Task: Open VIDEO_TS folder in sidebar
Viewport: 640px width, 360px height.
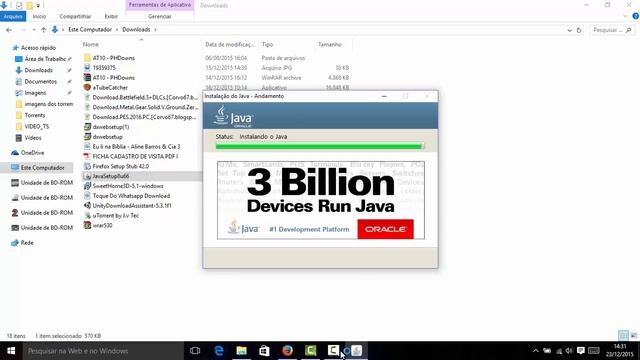Action: coord(36,127)
